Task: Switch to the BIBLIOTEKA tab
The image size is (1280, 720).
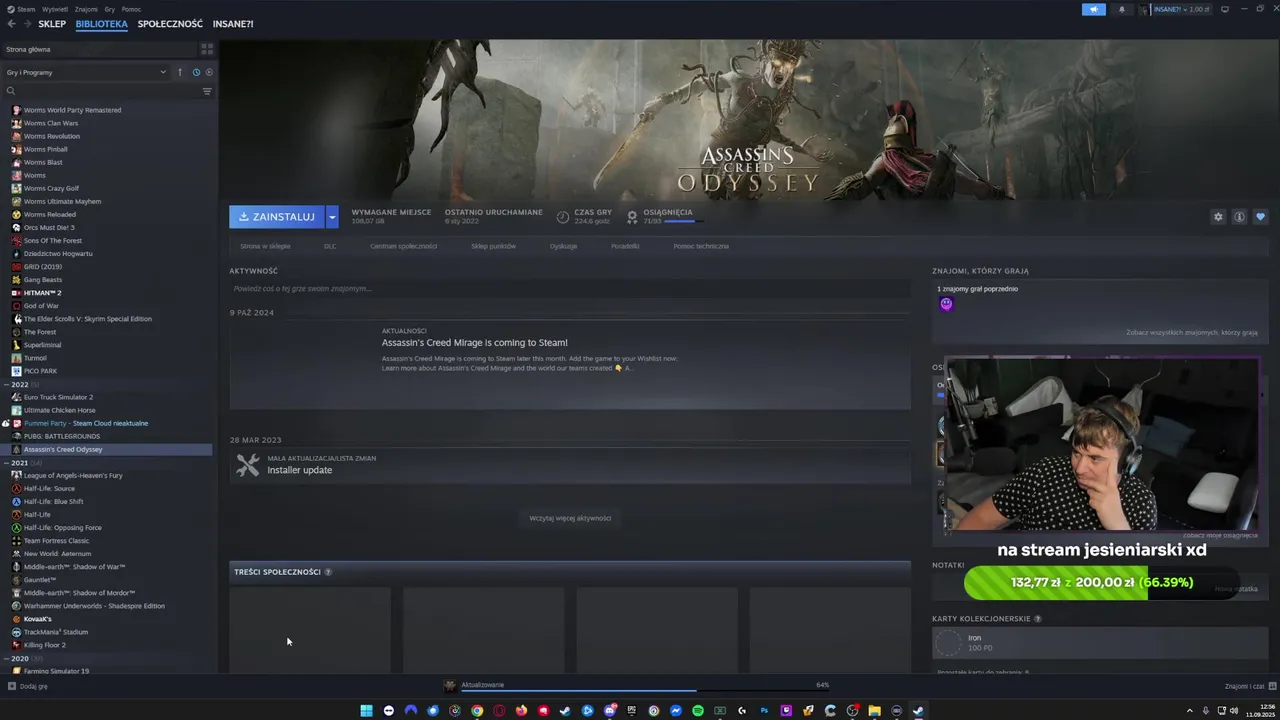Action: [101, 24]
